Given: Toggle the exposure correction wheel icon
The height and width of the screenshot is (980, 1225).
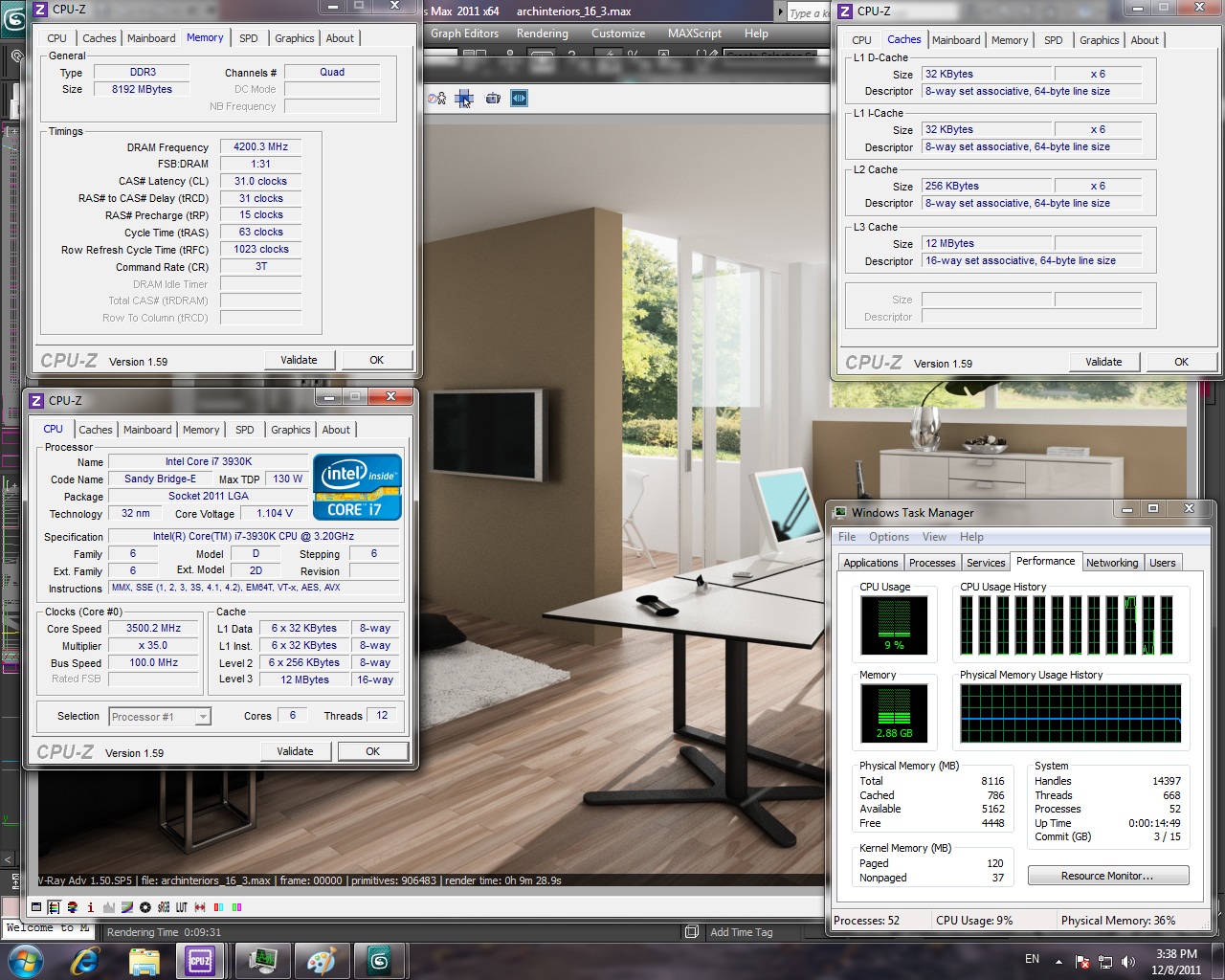Looking at the screenshot, I should click(x=145, y=907).
